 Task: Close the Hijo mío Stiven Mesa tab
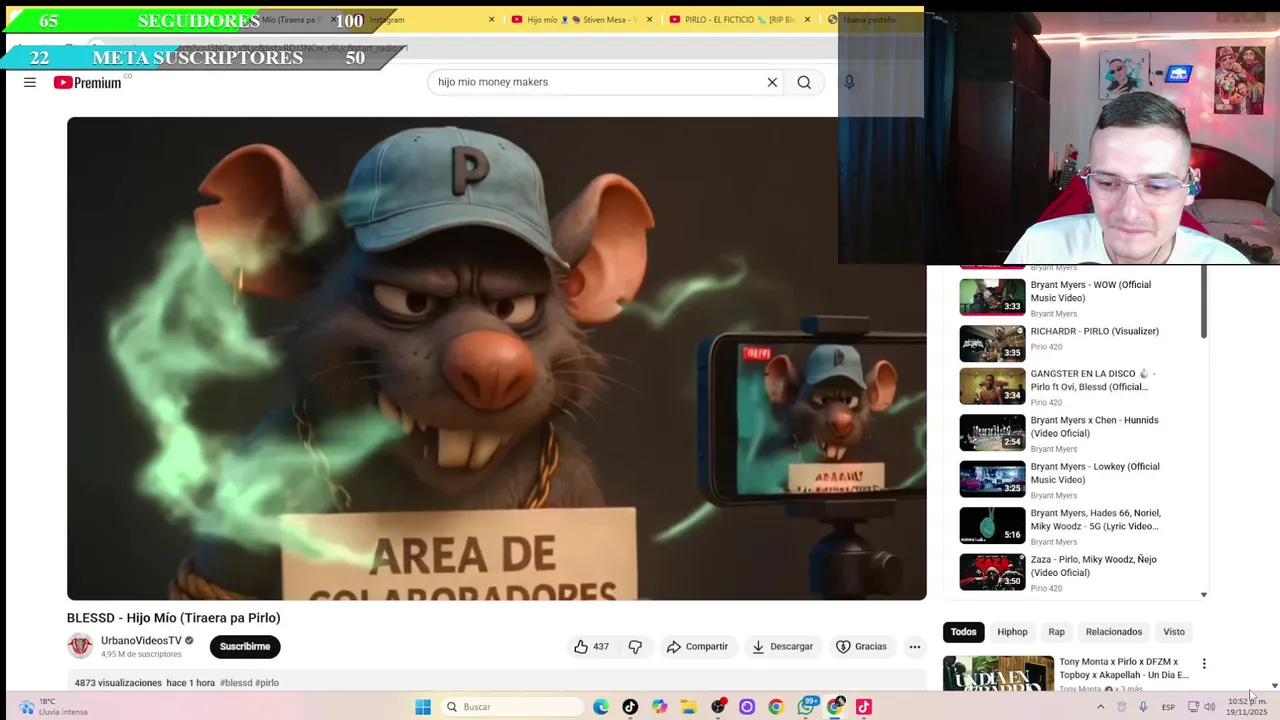(649, 19)
